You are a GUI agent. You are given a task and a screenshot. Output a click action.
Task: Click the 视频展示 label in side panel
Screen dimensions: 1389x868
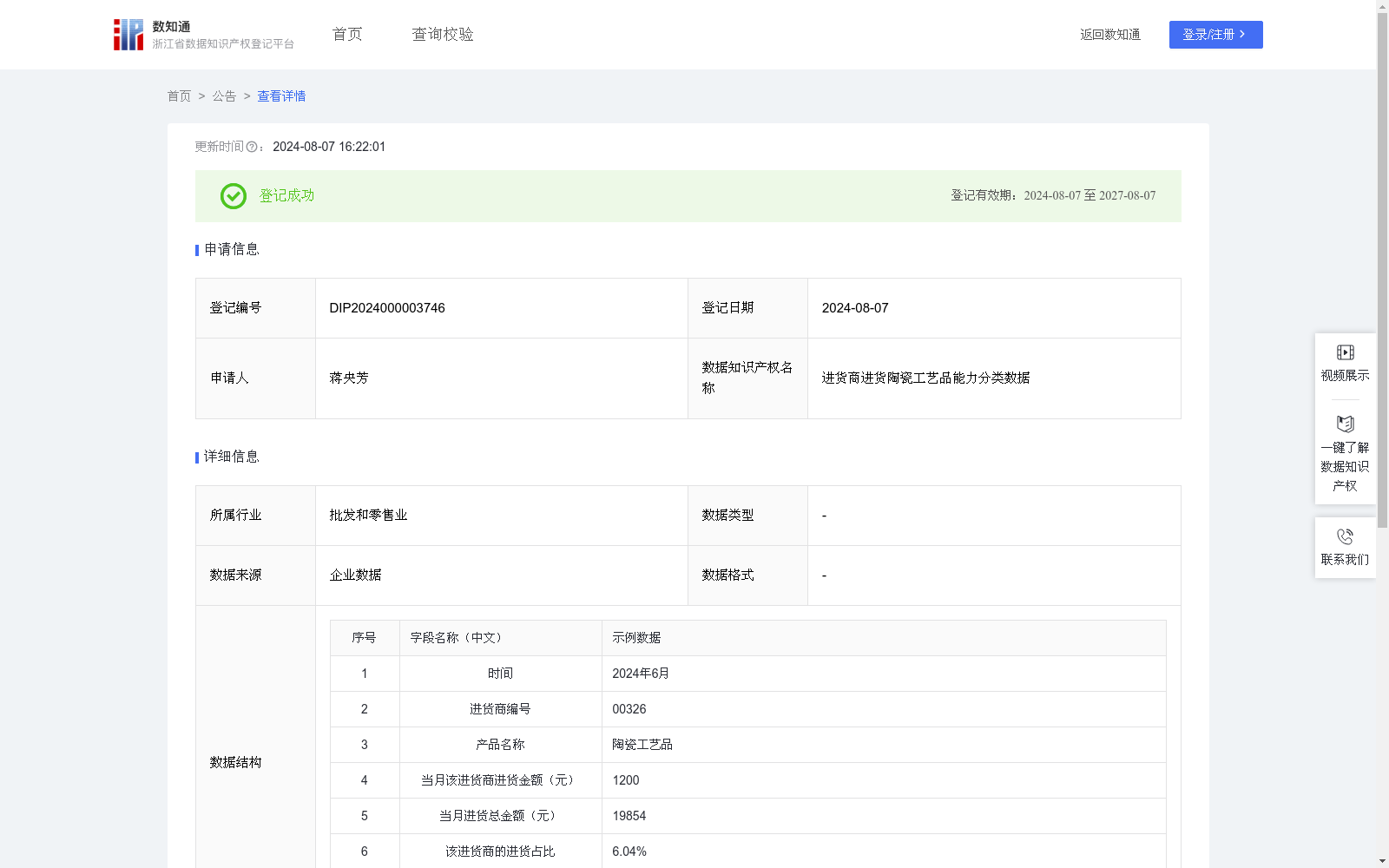(x=1346, y=376)
